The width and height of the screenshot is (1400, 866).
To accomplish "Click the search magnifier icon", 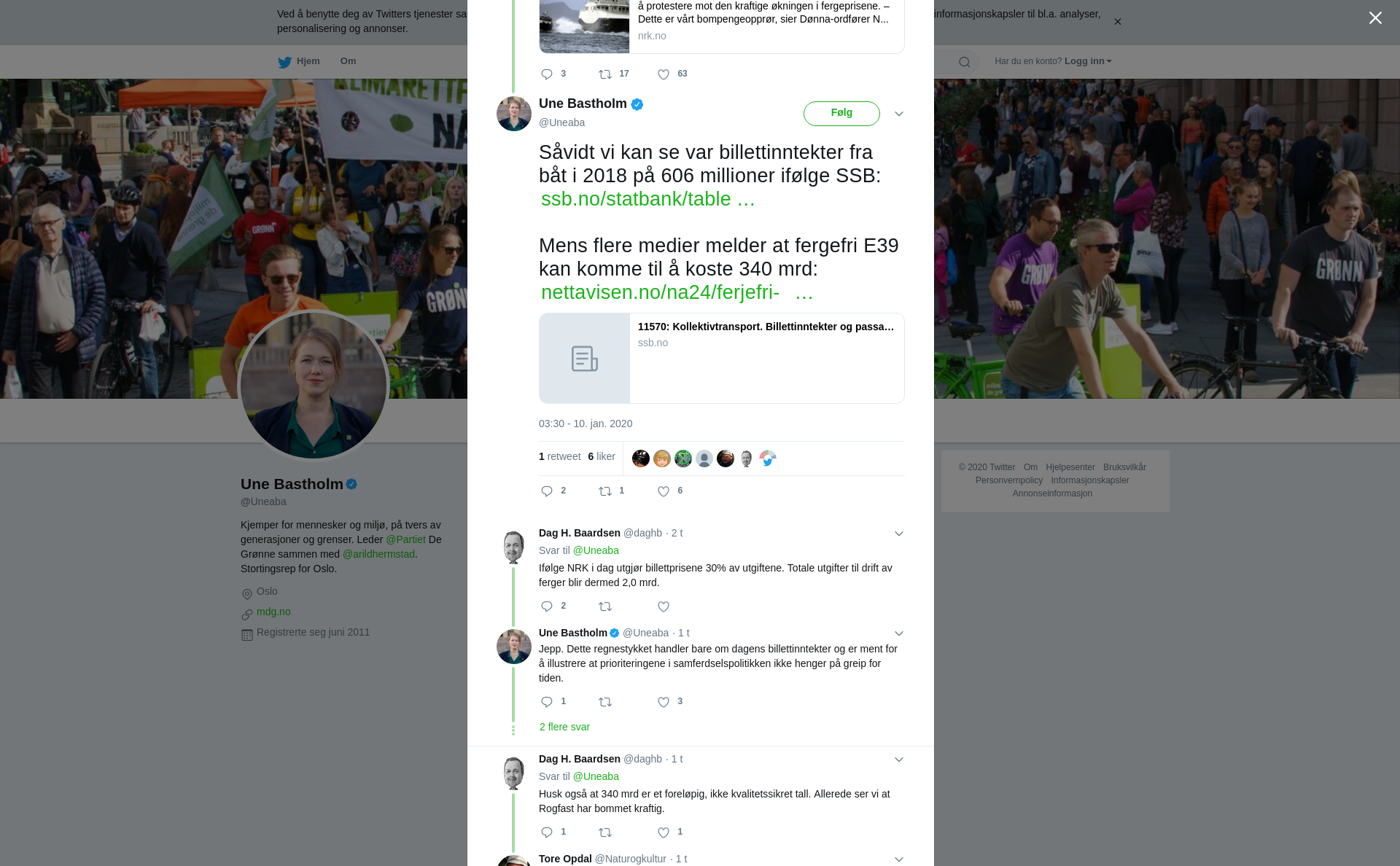I will click(x=965, y=62).
